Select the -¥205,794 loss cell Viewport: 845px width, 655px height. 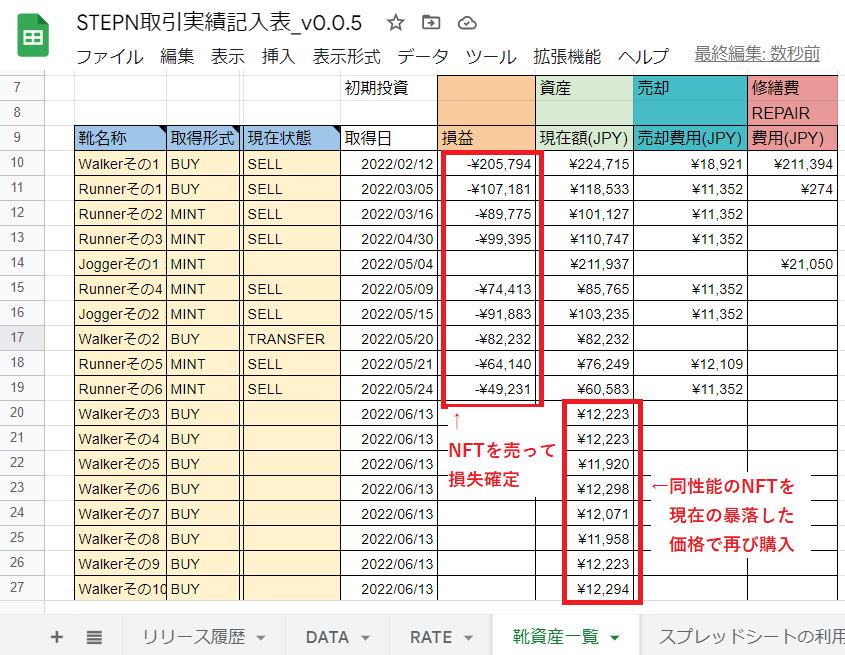coord(487,163)
